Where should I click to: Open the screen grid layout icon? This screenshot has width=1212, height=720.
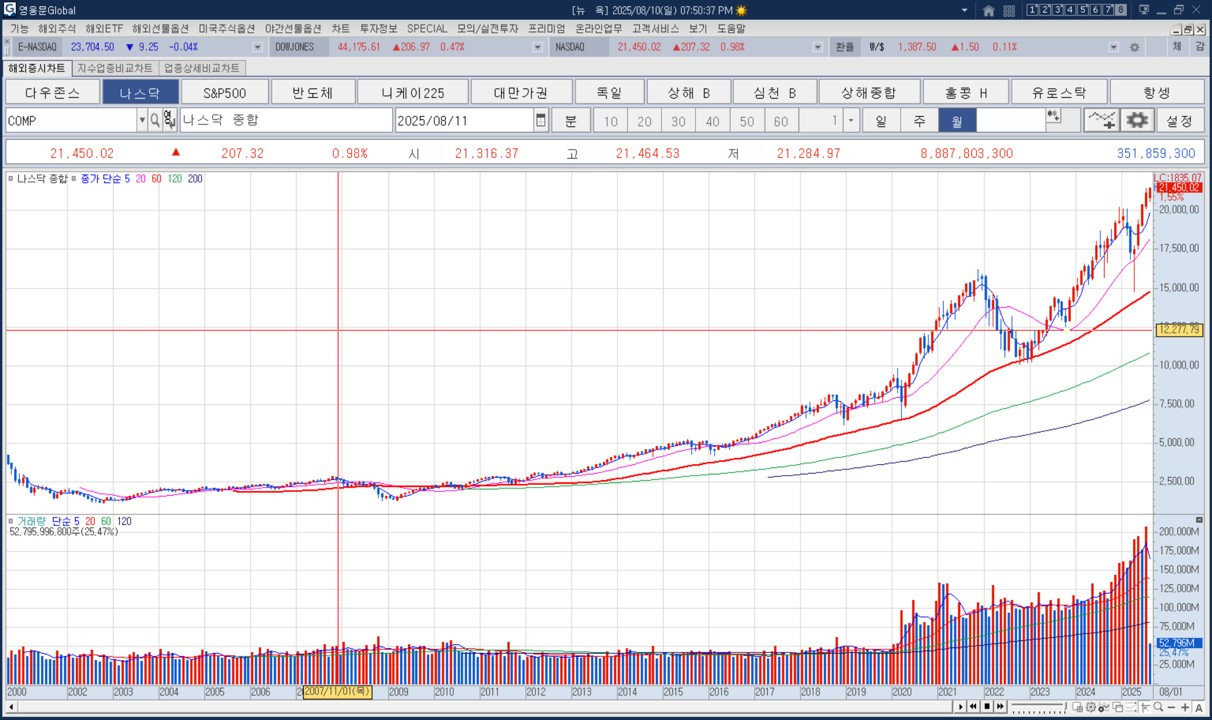click(x=1009, y=10)
